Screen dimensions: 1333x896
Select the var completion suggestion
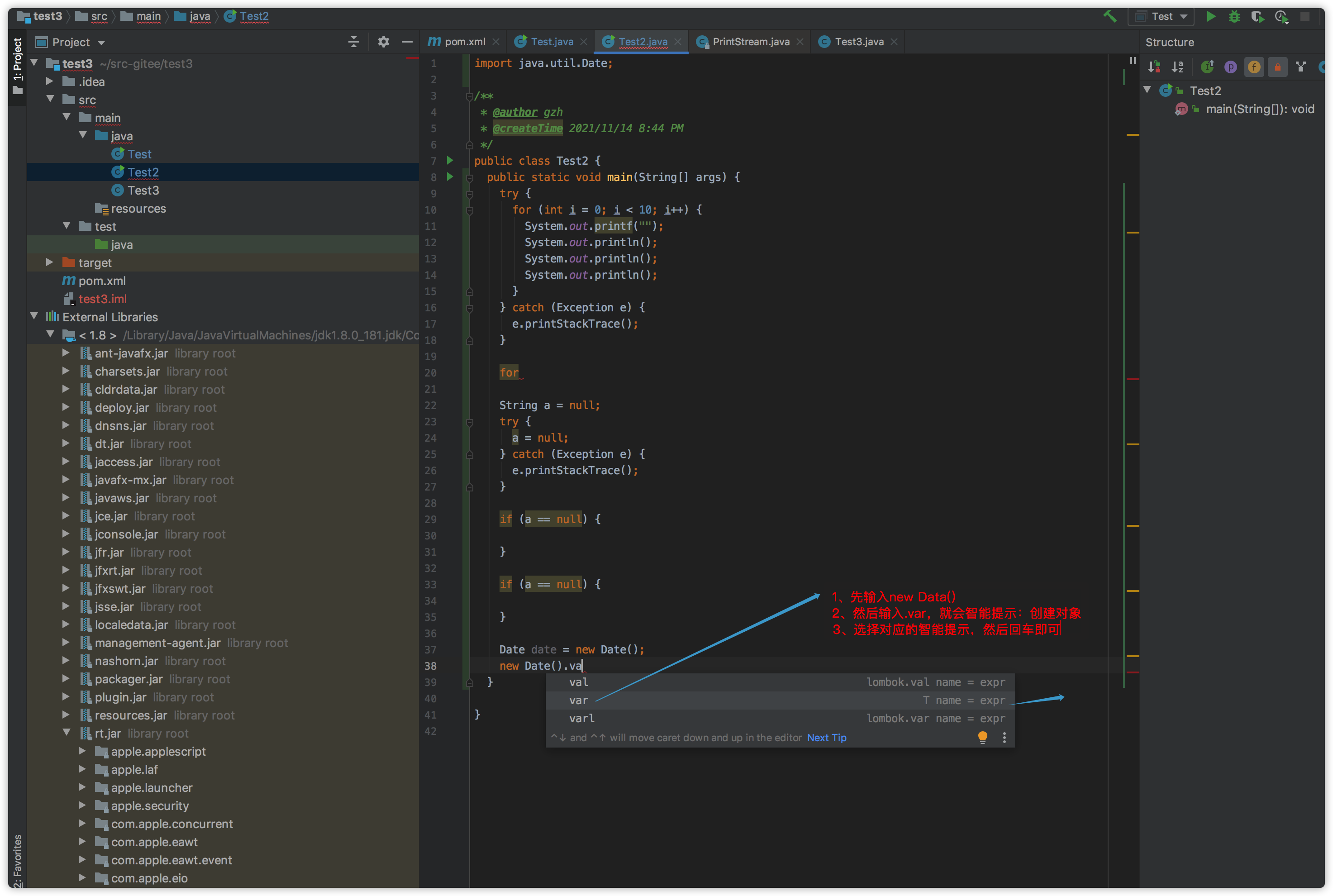point(578,700)
